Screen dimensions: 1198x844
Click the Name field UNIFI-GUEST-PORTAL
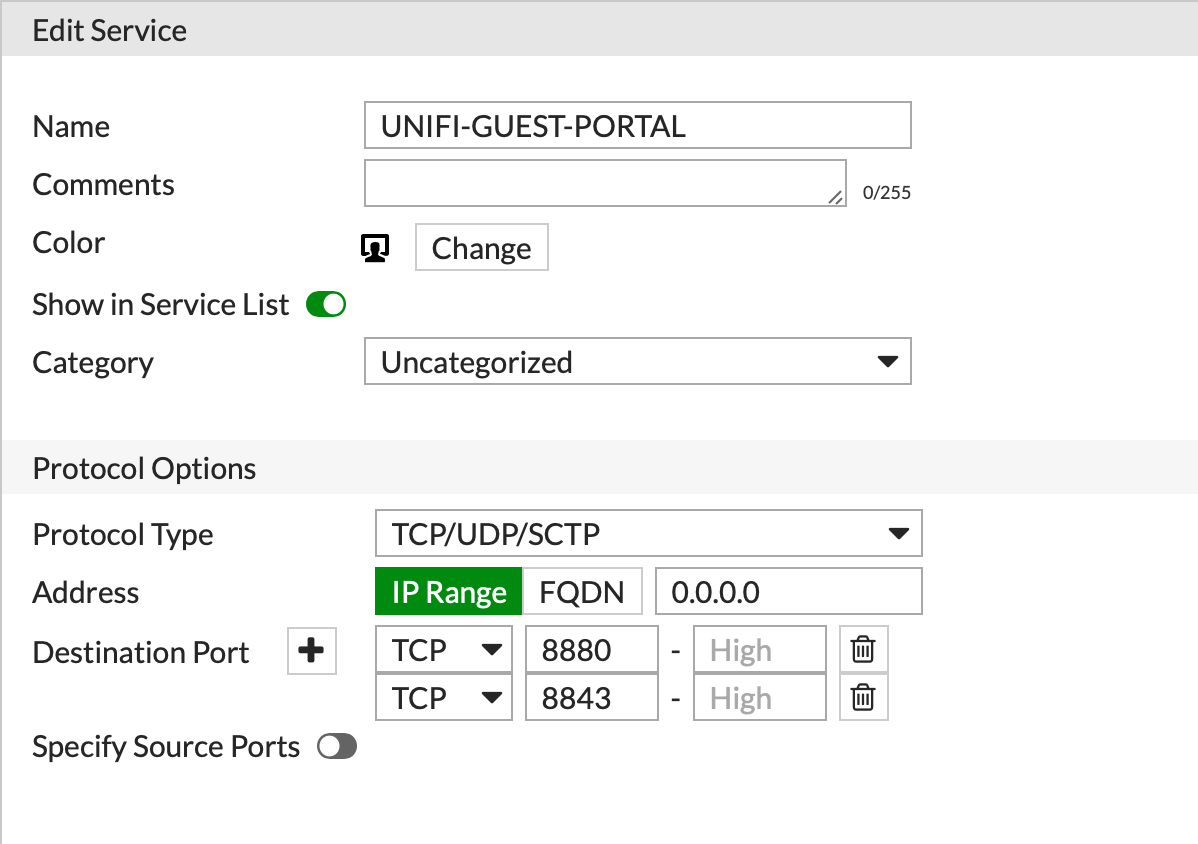(638, 125)
